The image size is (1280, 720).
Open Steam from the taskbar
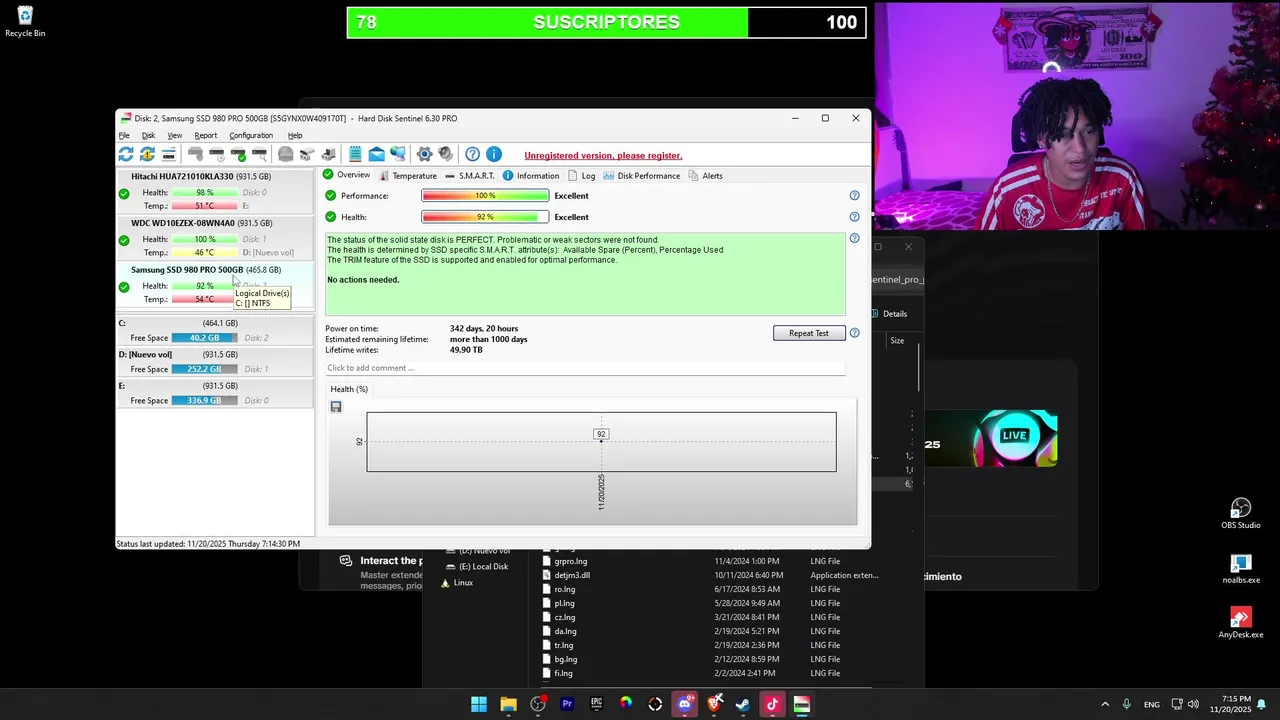(743, 704)
